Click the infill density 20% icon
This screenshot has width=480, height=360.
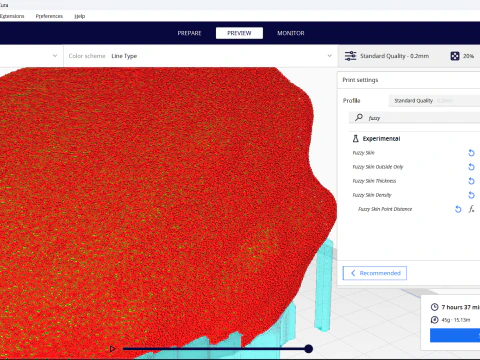click(x=455, y=56)
